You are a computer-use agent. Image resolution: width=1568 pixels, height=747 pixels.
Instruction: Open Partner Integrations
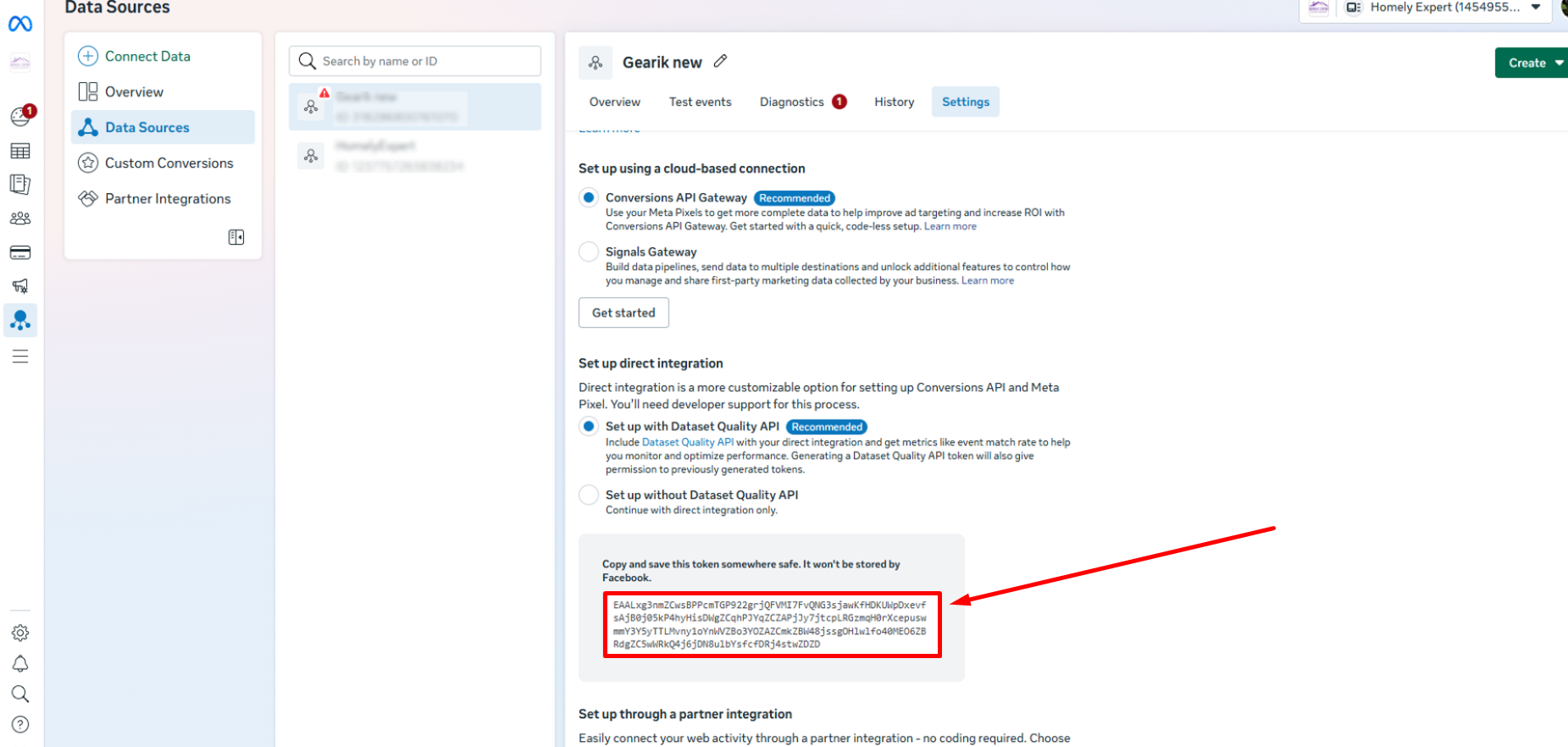coord(163,198)
